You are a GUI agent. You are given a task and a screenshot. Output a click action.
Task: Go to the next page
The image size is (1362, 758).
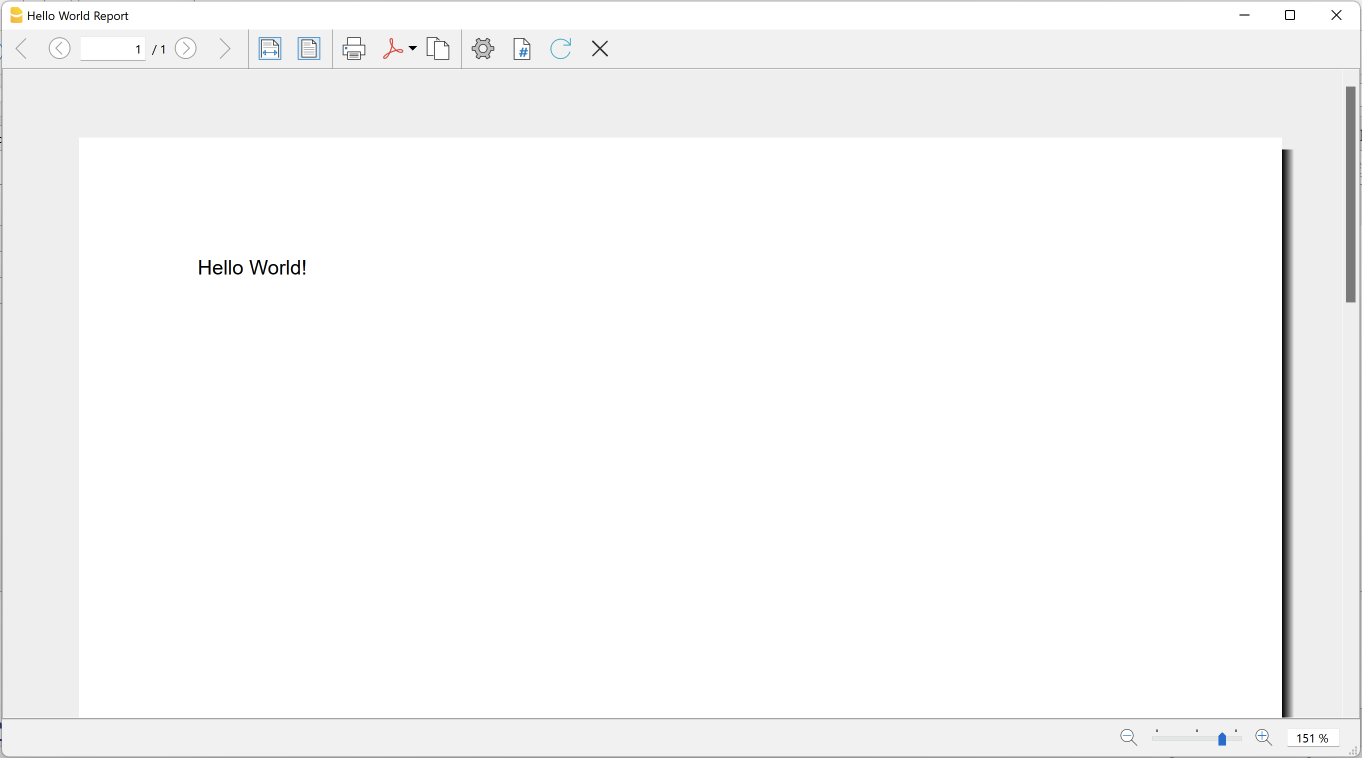186,48
